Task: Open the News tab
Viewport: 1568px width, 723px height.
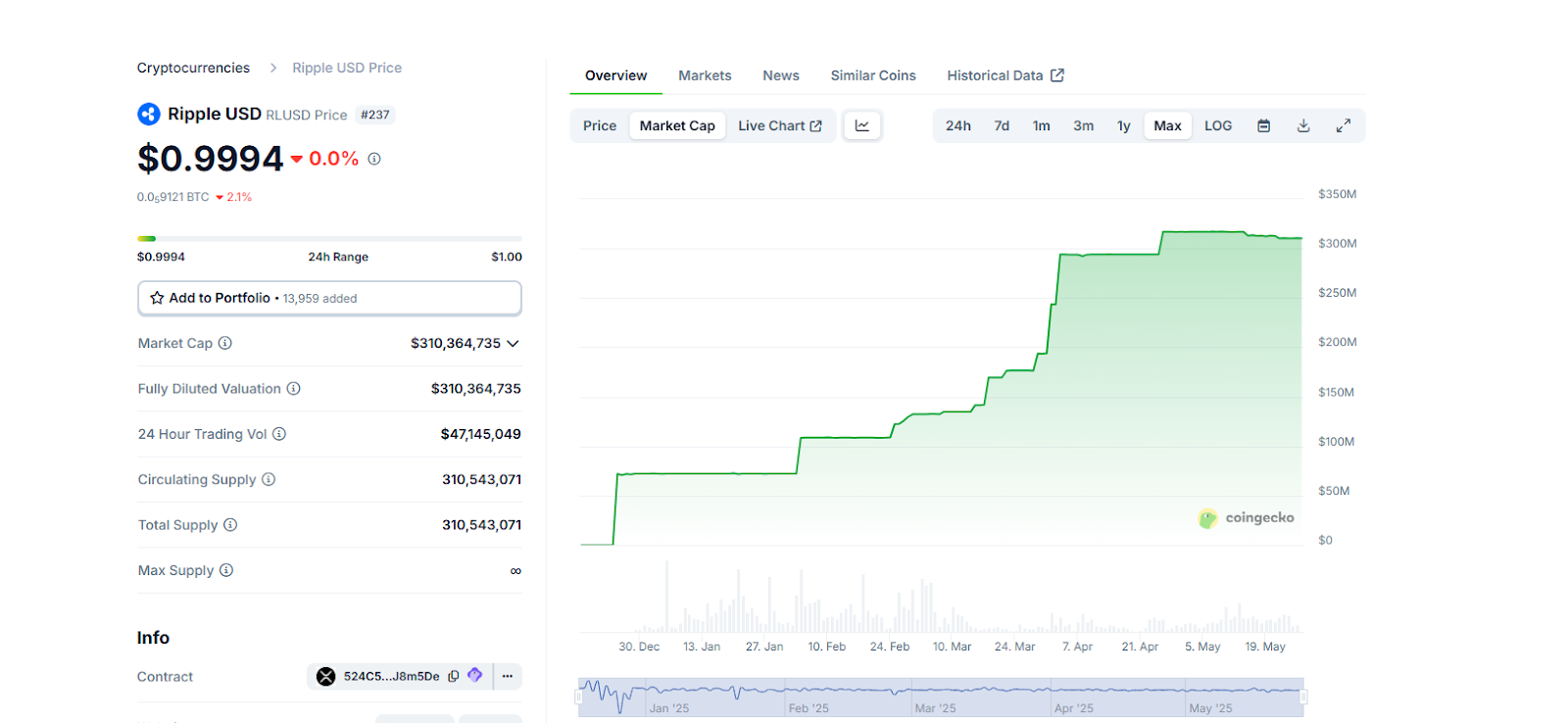Action: coord(781,75)
